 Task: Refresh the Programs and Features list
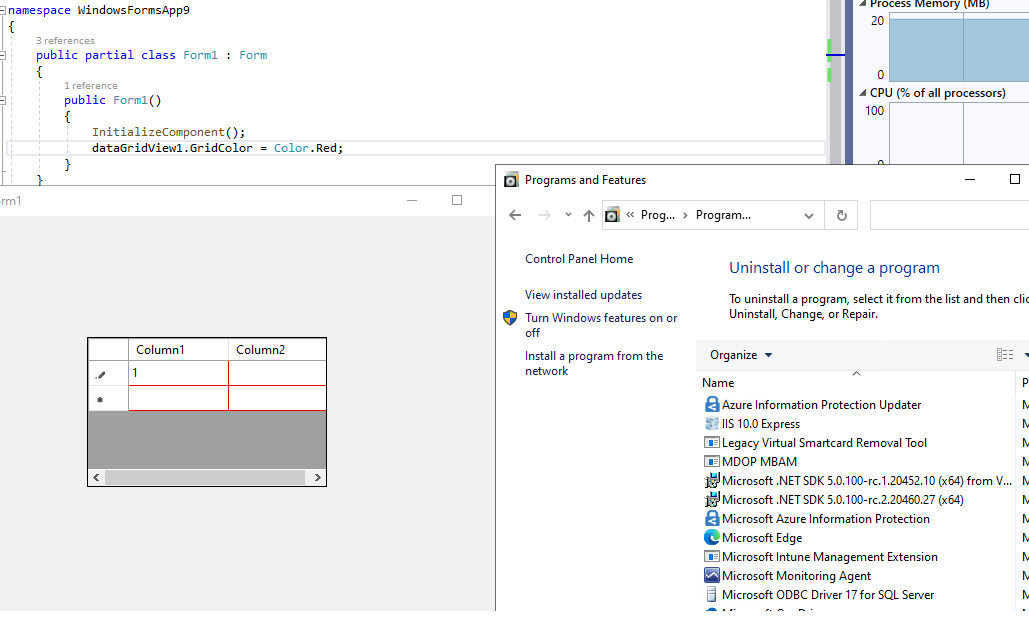pos(841,215)
